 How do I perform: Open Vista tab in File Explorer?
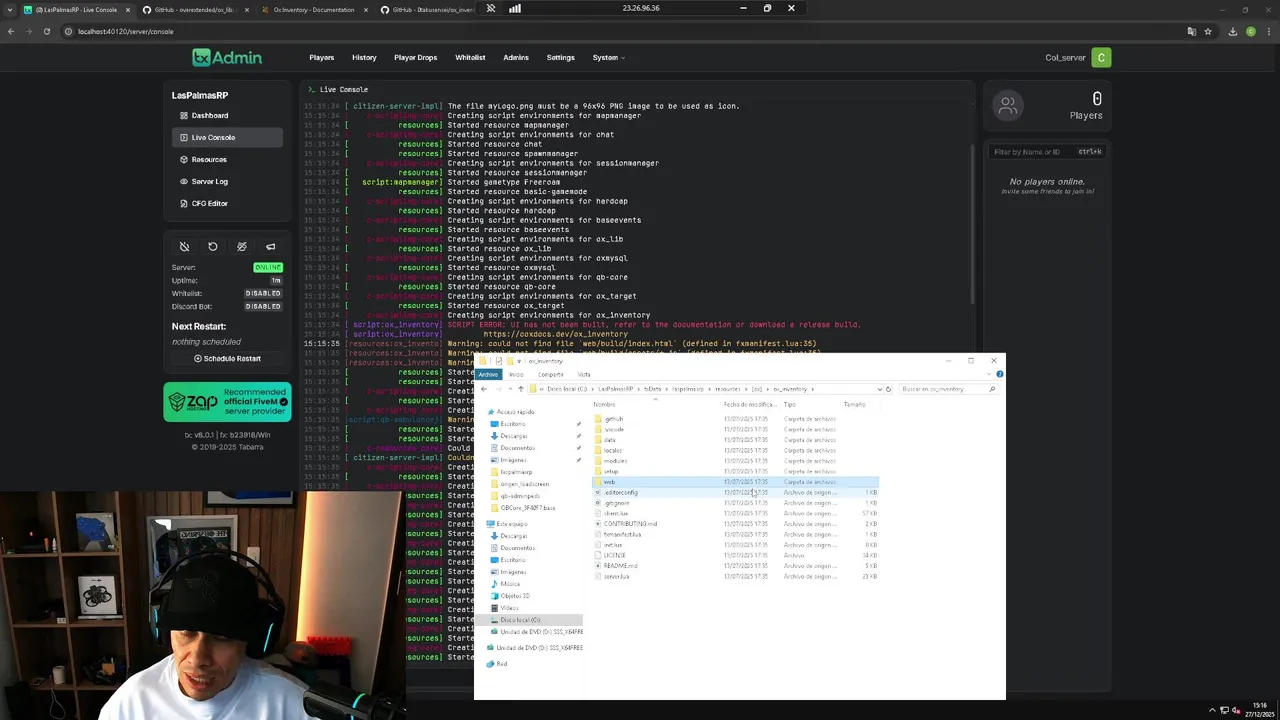click(584, 374)
